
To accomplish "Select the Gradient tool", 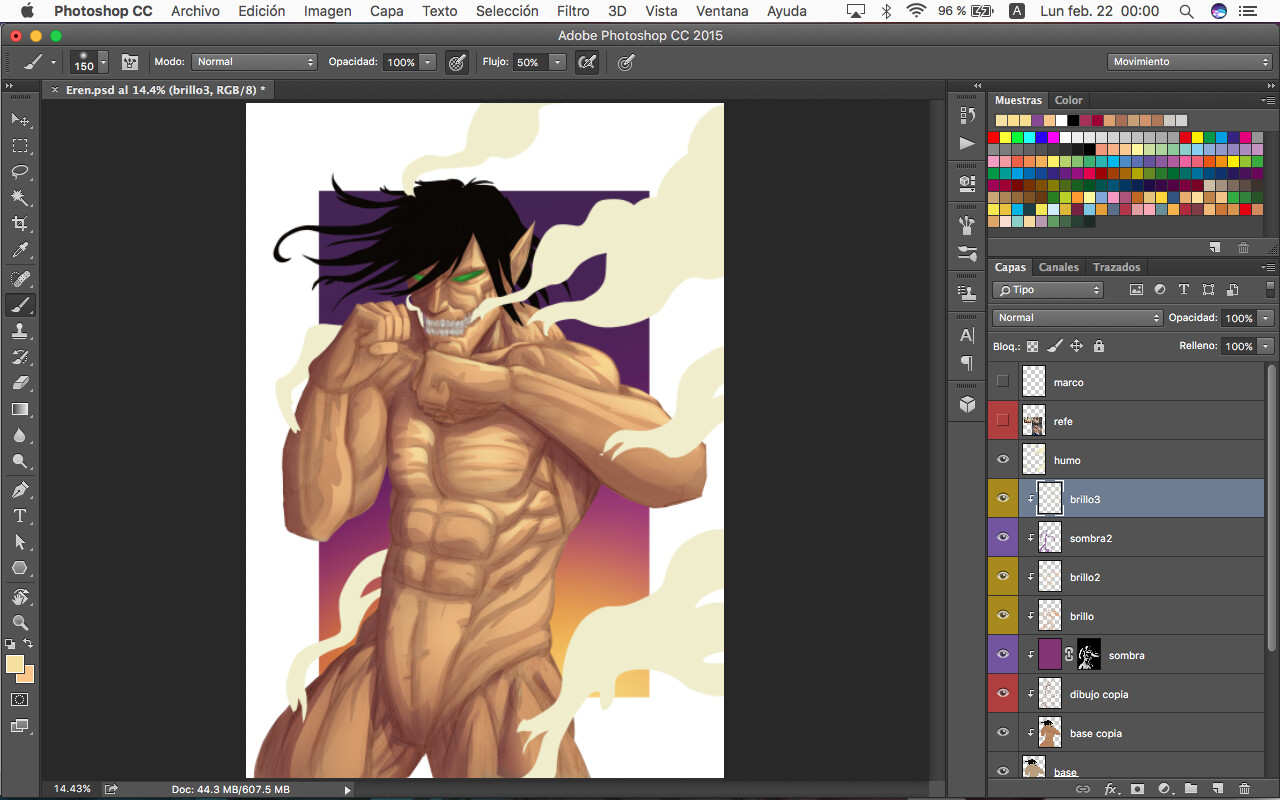I will tap(20, 409).
